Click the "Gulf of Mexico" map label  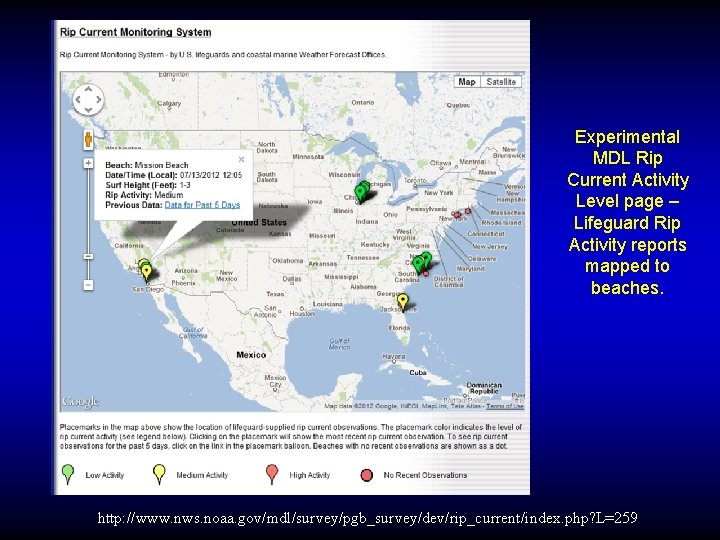339,343
